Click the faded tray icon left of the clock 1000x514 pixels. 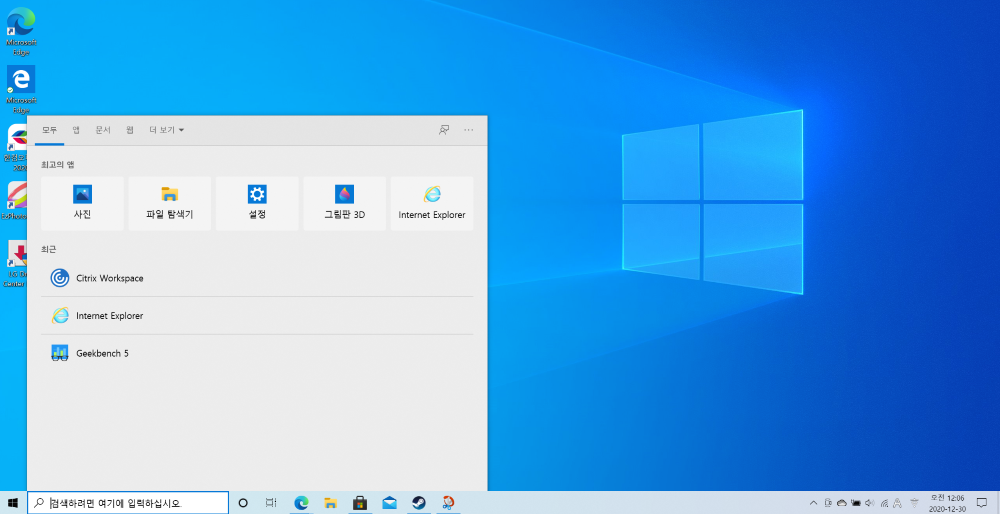(914, 503)
